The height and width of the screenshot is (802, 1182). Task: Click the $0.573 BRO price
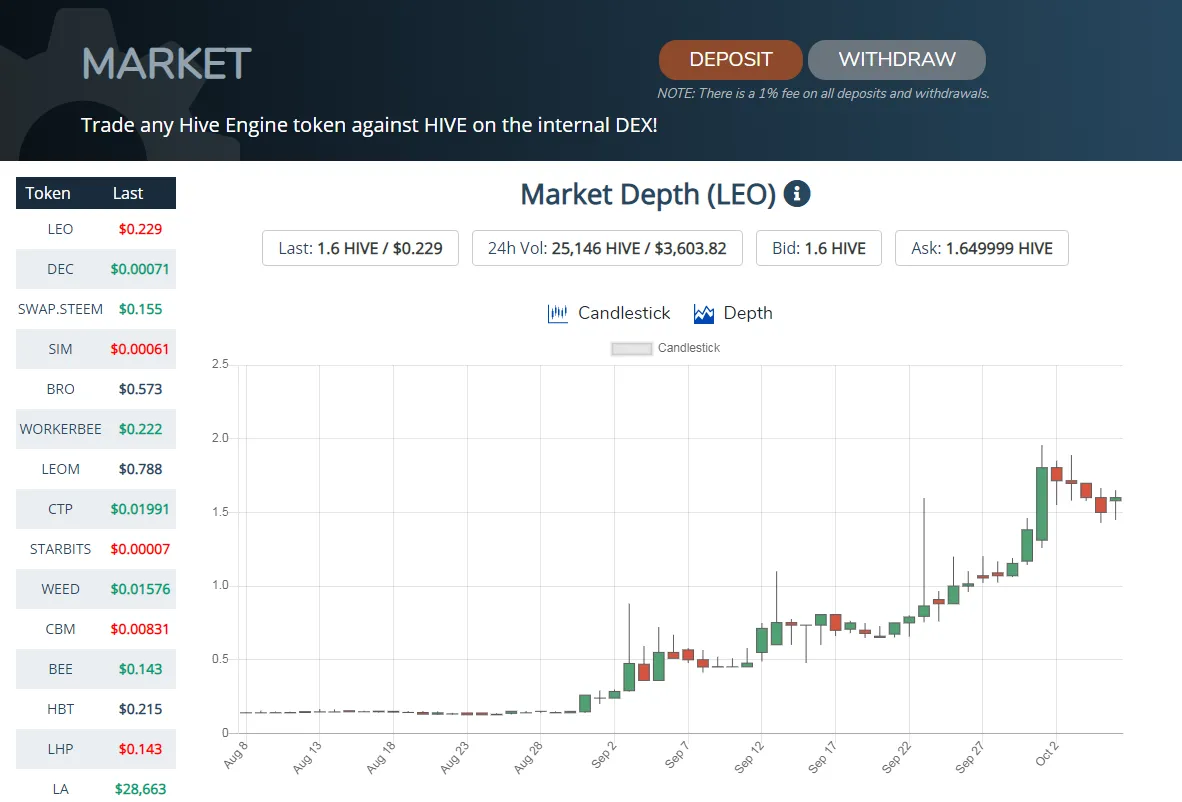[140, 389]
